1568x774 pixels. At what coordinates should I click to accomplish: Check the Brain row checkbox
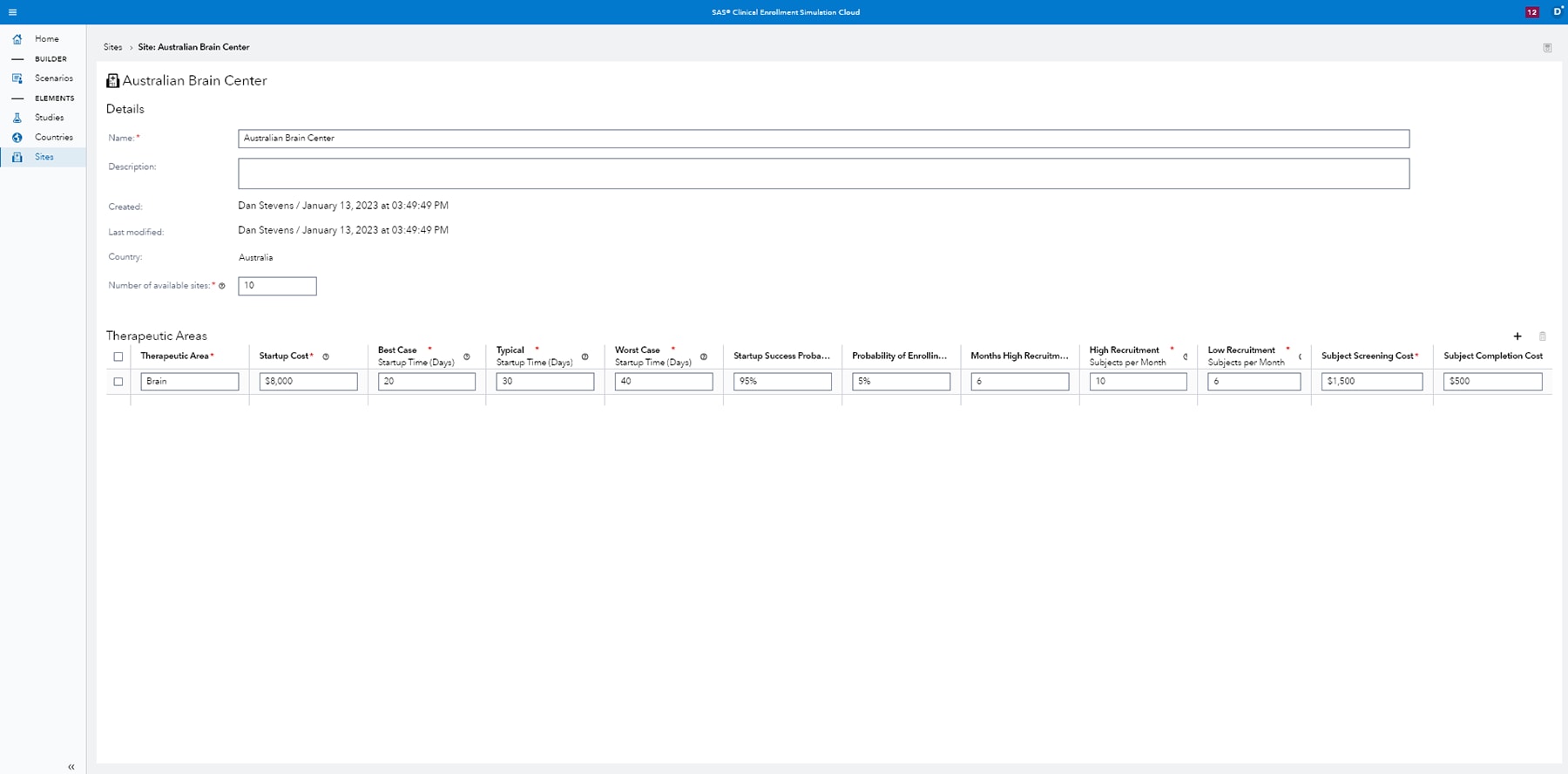pos(118,382)
